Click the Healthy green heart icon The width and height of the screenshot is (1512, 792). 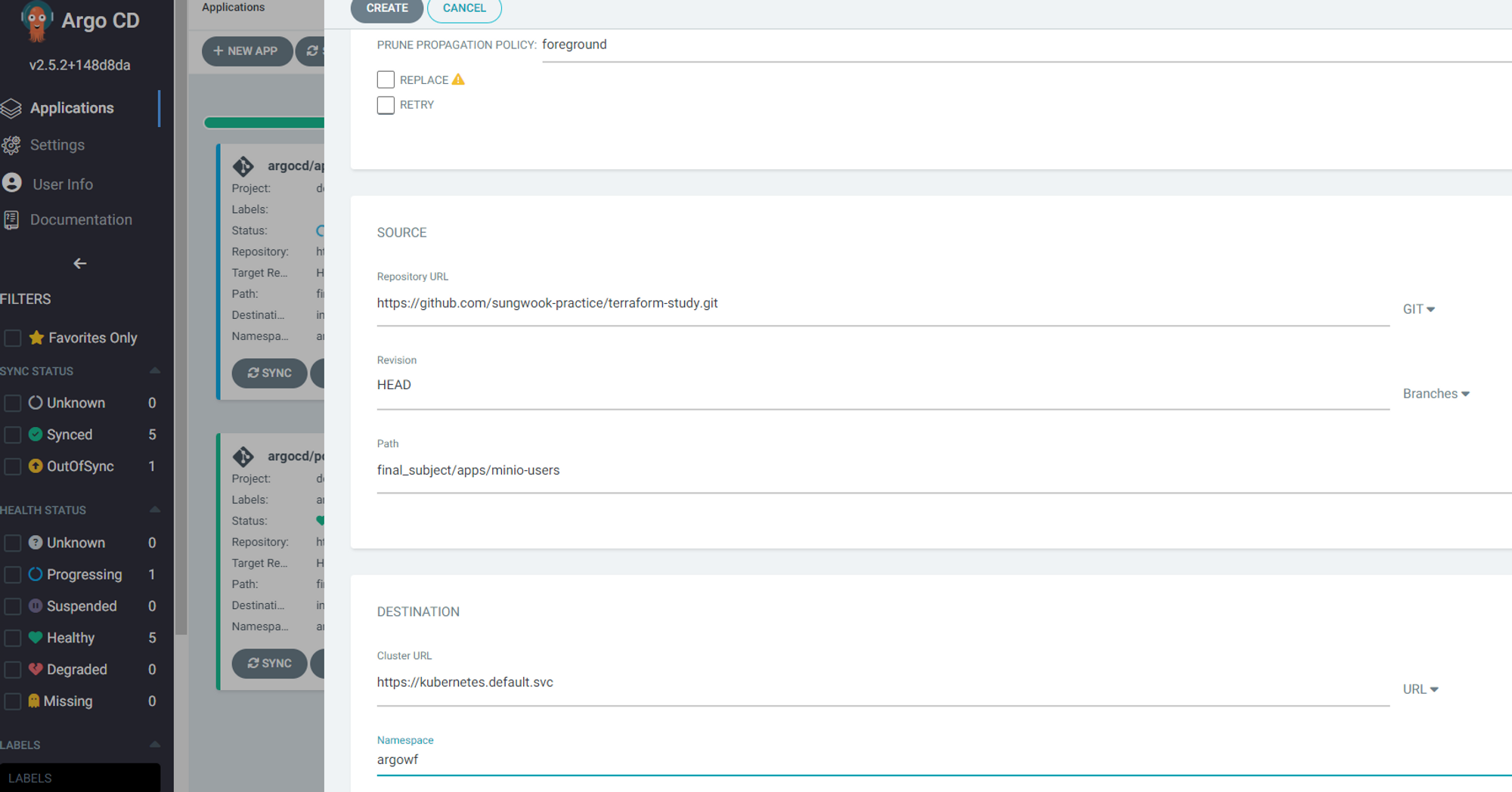point(36,637)
